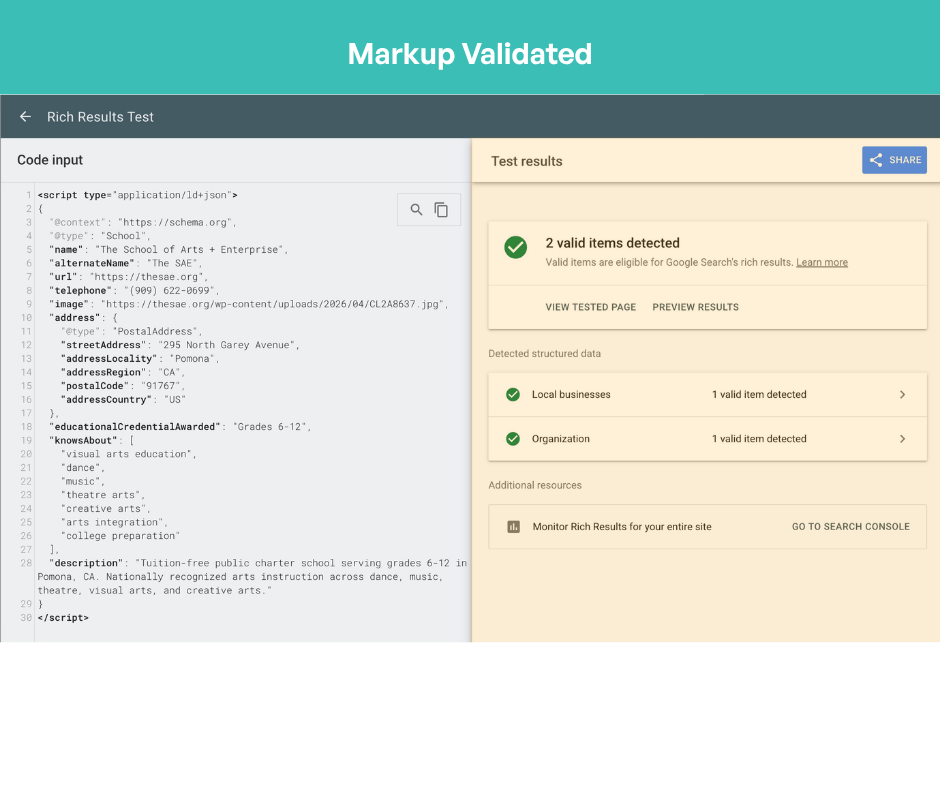The height and width of the screenshot is (788, 940).
Task: Click the "telephone" (909) 622-0699 line
Action: [x=134, y=291]
